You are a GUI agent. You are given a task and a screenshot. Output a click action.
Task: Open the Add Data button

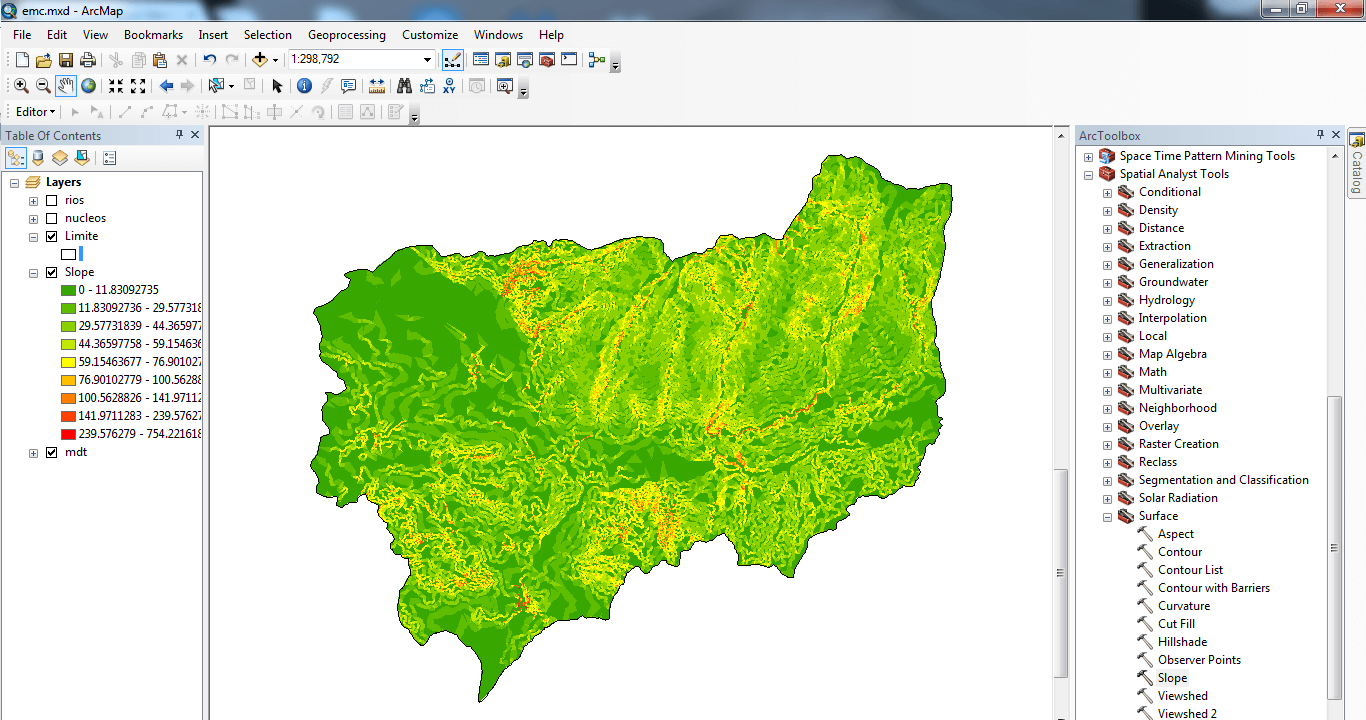tap(260, 60)
